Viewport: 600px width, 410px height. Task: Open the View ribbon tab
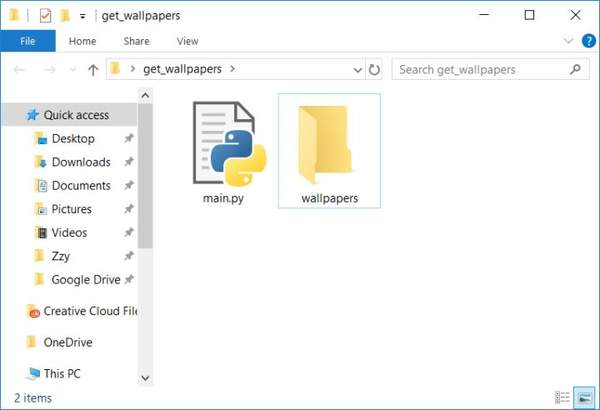tap(187, 41)
